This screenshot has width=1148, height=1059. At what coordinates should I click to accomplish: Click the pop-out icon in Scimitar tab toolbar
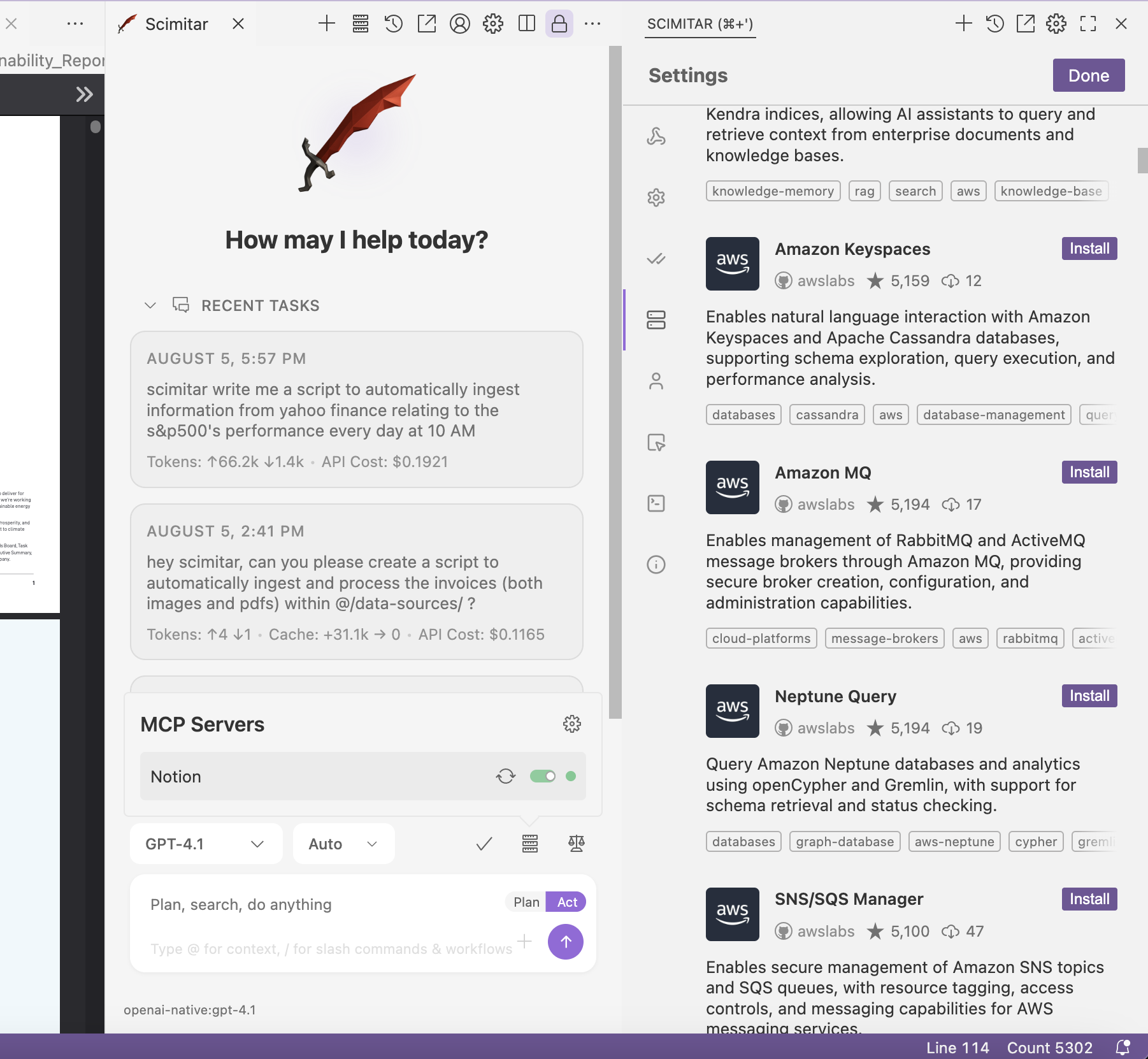pos(427,24)
